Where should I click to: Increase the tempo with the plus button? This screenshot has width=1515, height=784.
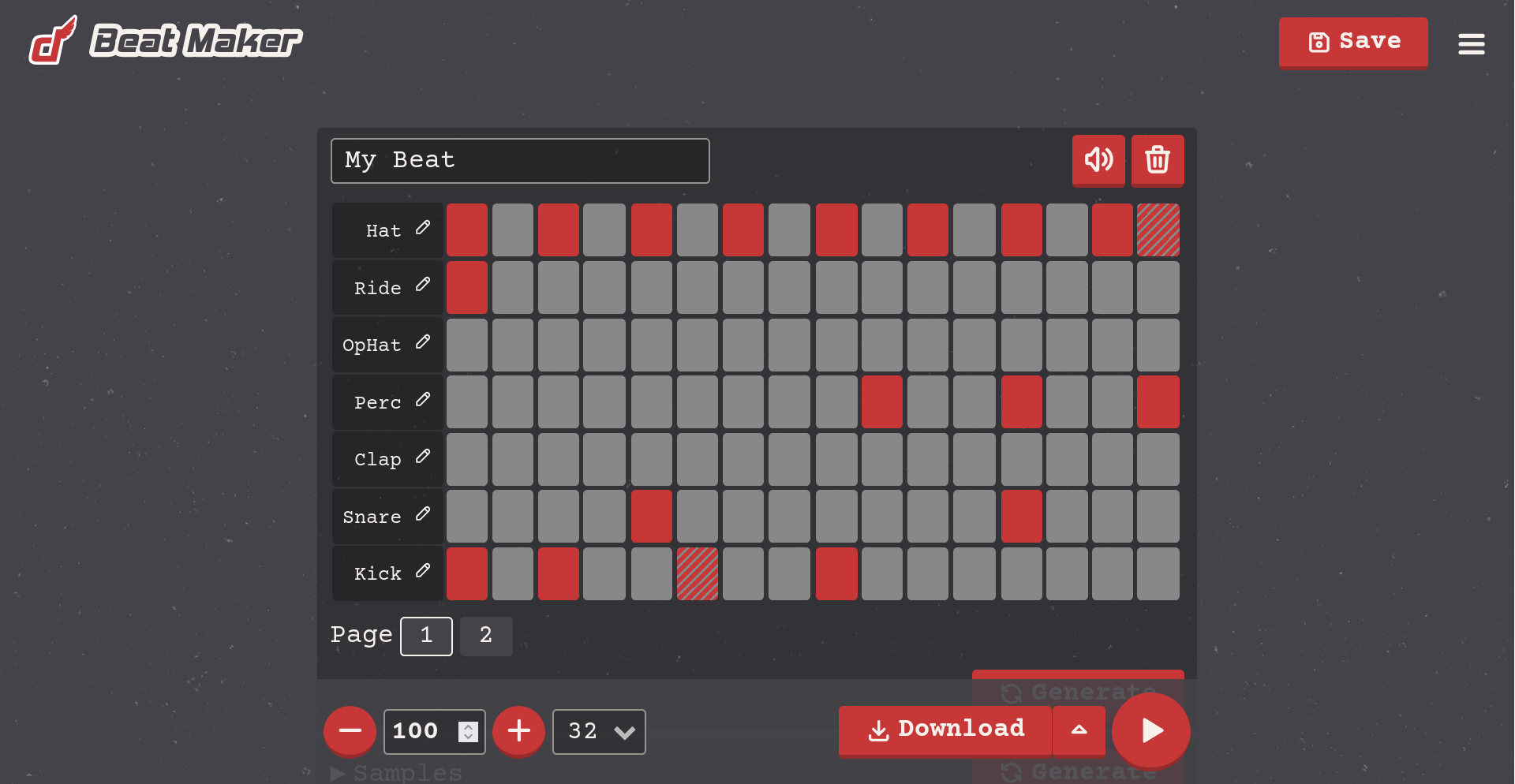click(x=518, y=731)
